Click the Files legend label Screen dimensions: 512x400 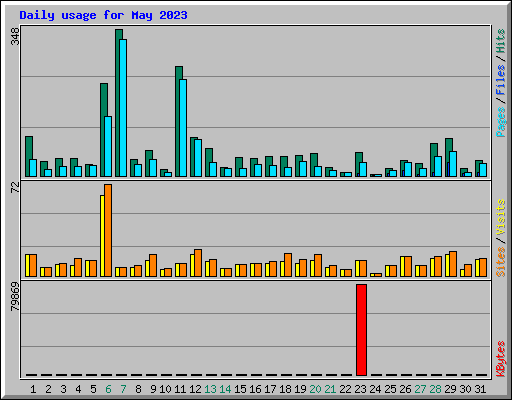[x=500, y=80]
